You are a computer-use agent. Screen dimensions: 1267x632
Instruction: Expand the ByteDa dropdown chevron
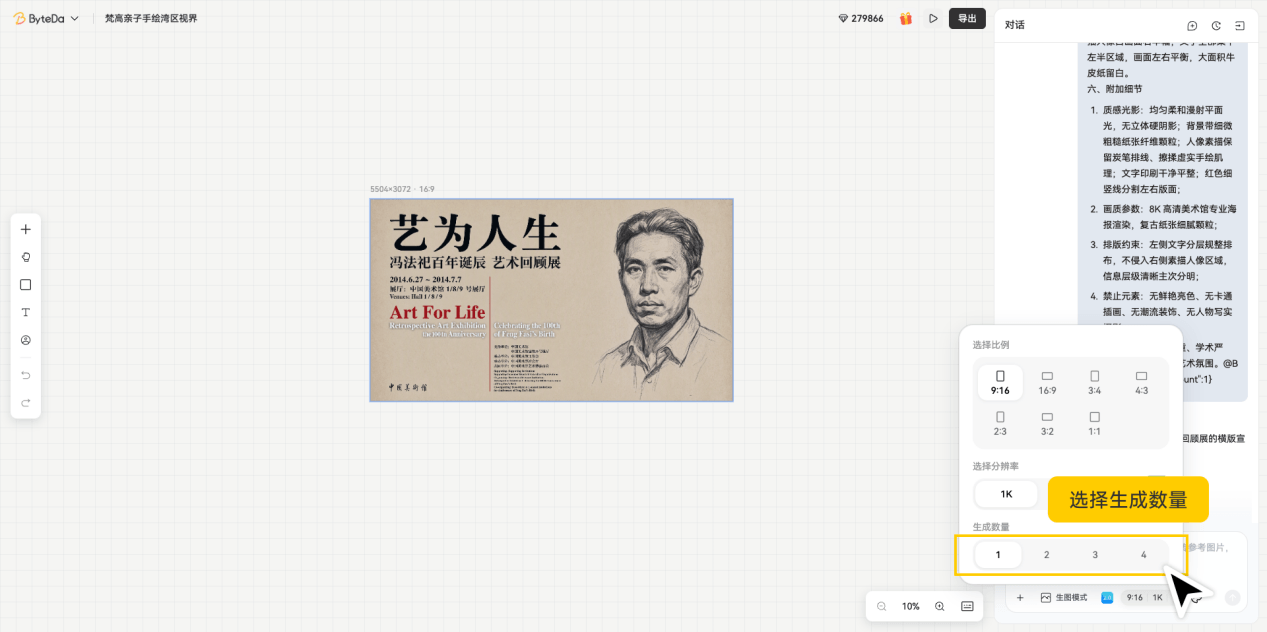75,18
